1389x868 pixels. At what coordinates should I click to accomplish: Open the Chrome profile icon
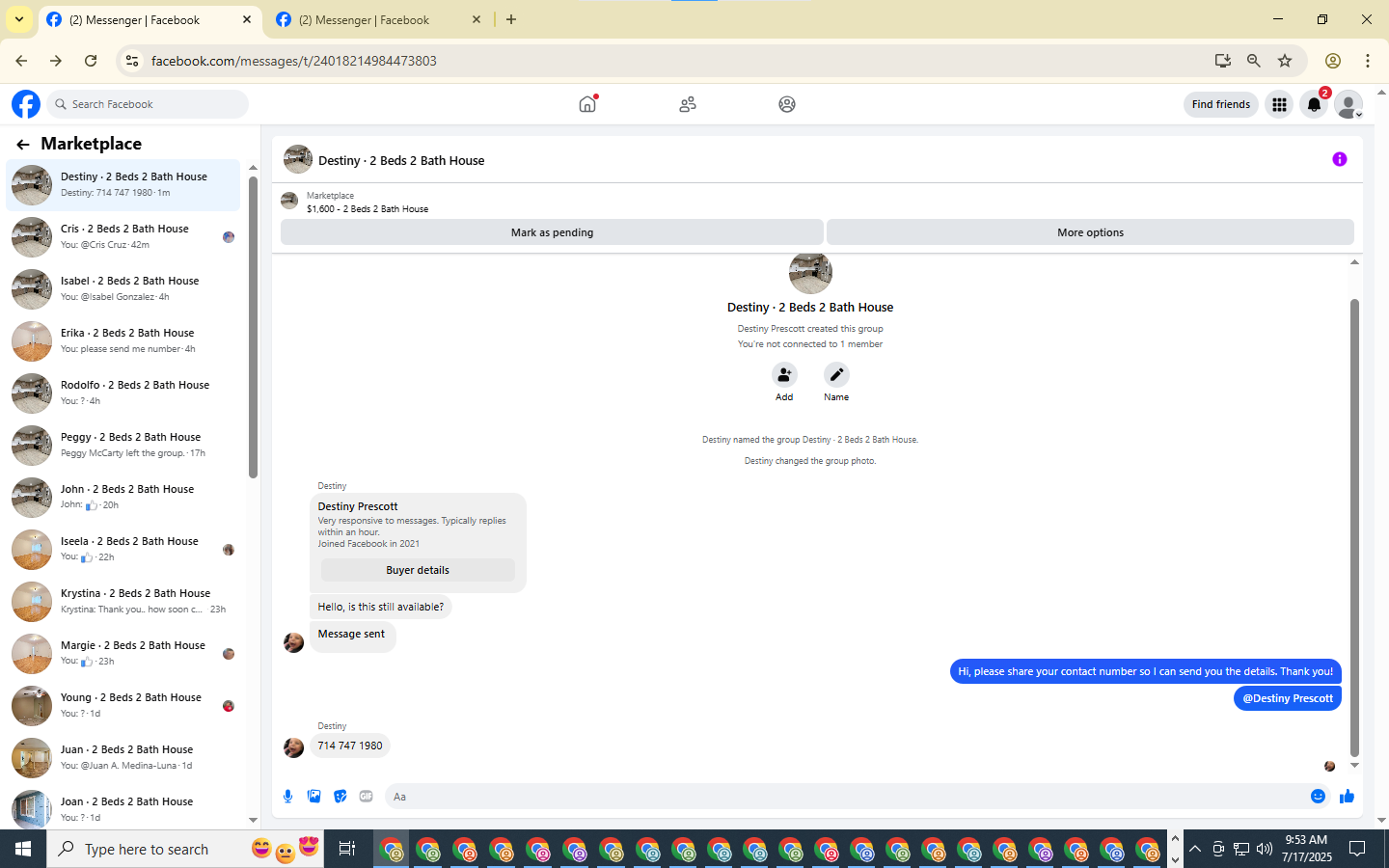1333,61
